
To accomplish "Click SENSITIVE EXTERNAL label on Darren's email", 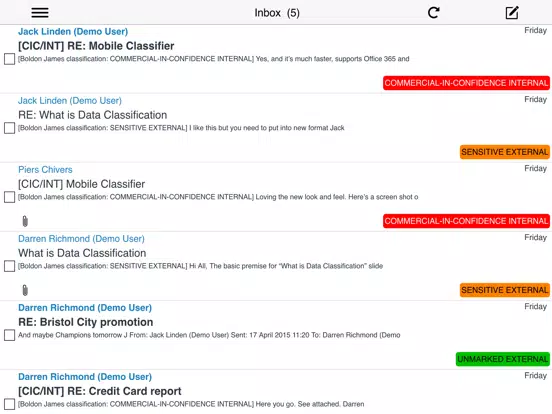I will (505, 290).
